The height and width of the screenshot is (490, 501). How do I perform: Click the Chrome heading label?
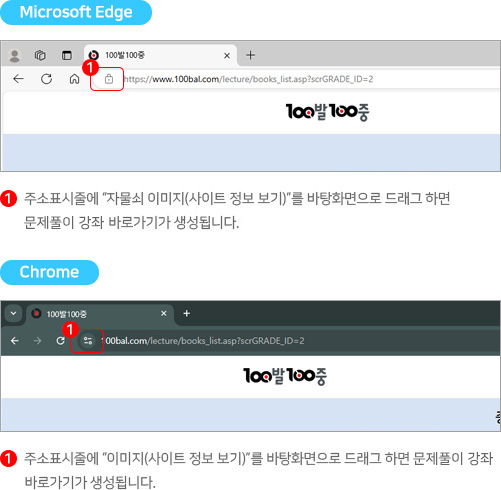point(49,272)
